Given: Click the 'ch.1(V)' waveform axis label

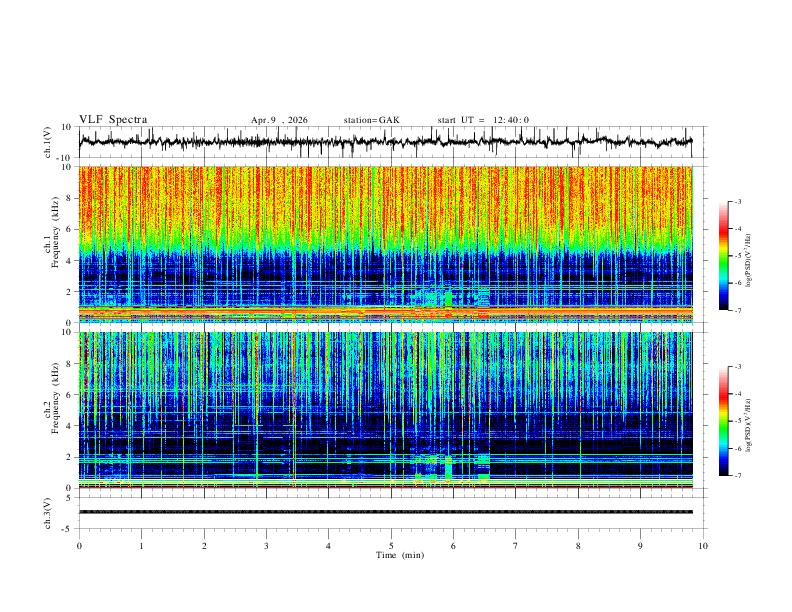Looking at the screenshot, I should 47,142.
